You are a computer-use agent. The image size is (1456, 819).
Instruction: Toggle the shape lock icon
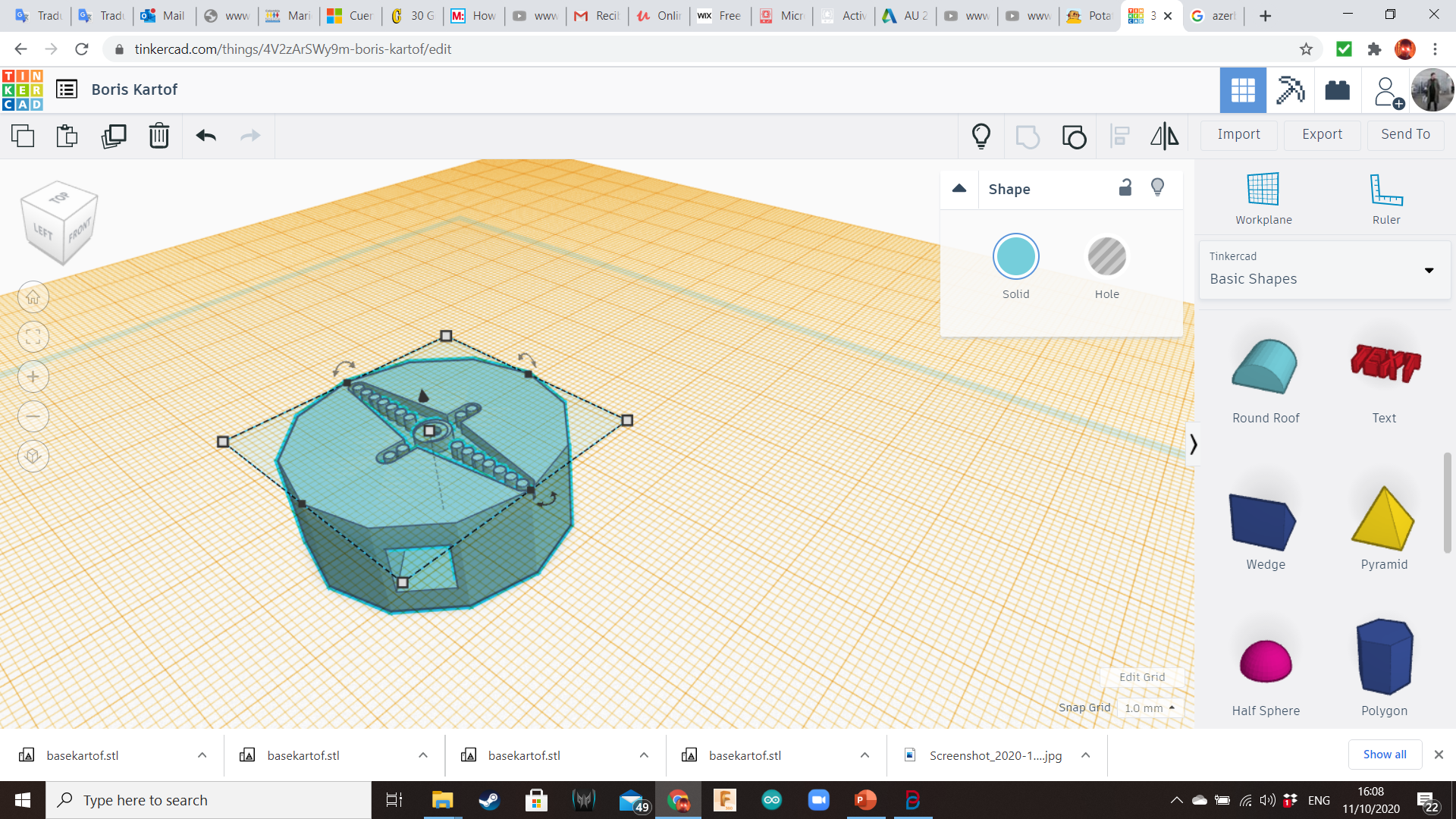pyautogui.click(x=1125, y=188)
